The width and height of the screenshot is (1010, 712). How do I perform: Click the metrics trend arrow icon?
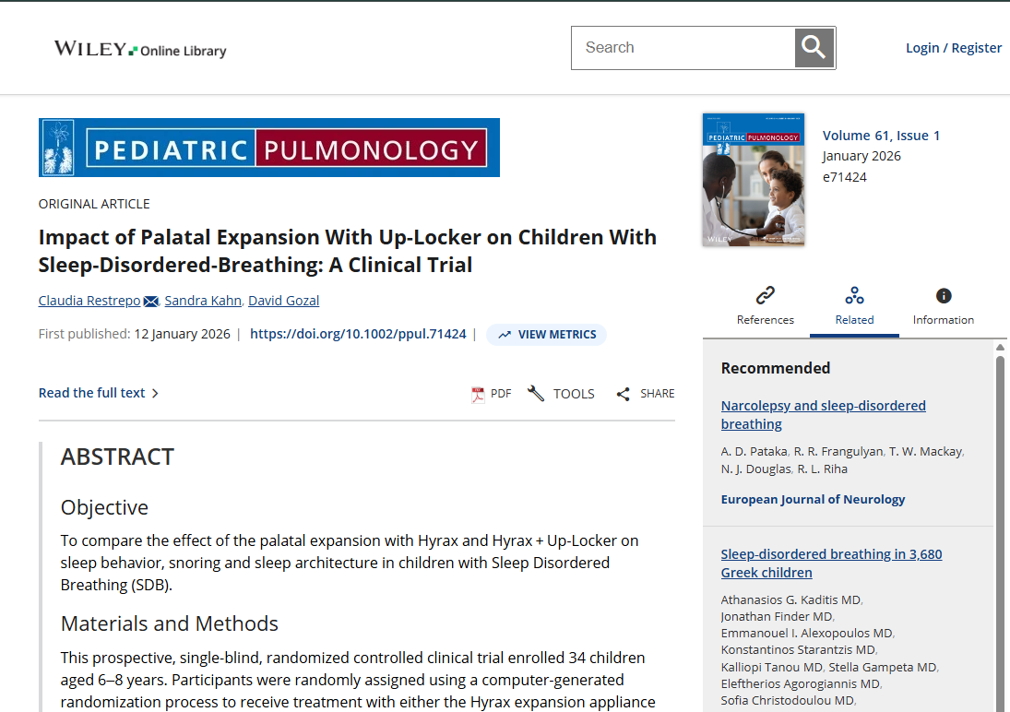coord(504,335)
